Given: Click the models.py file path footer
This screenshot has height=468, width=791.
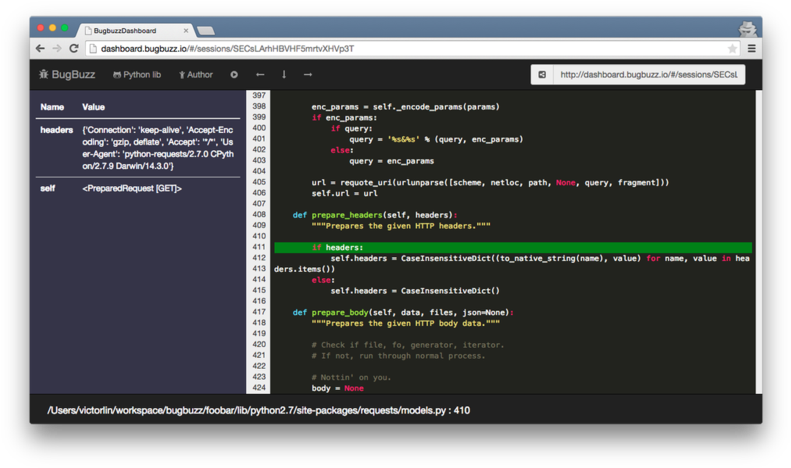Looking at the screenshot, I should click(258, 410).
